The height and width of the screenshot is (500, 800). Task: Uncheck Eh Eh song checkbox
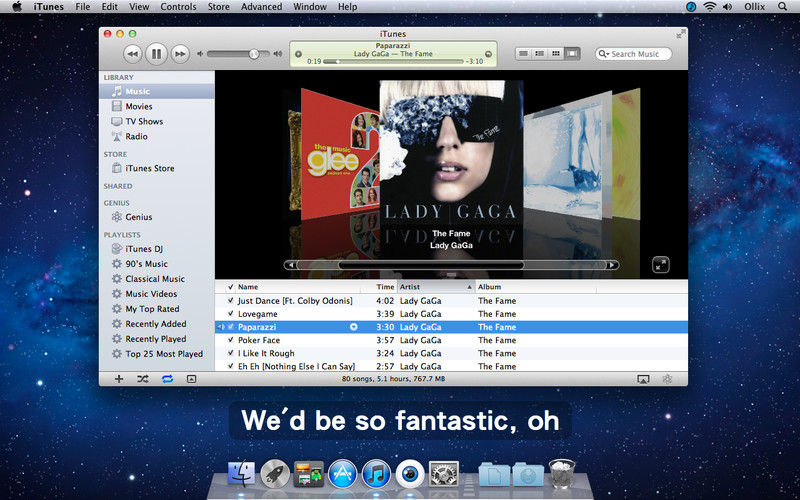click(x=231, y=366)
